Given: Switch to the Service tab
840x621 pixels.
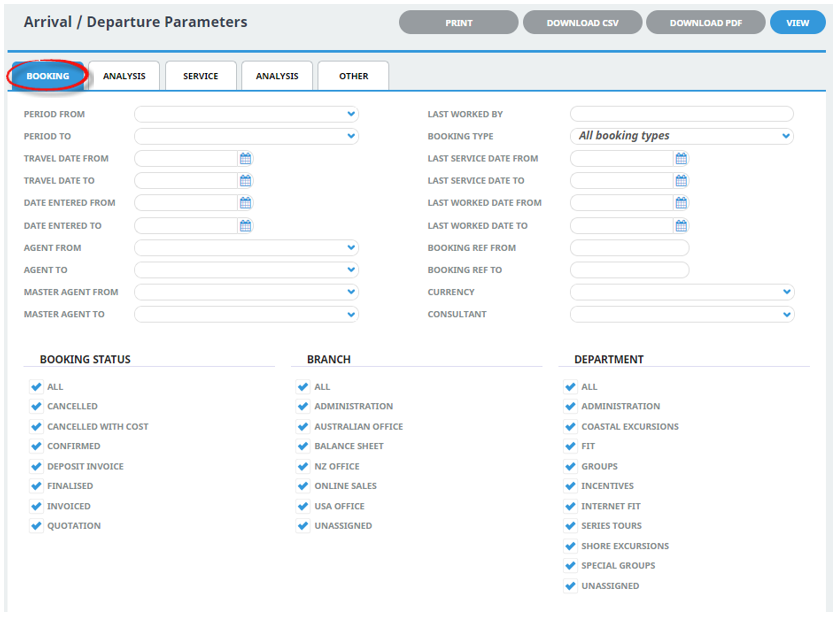Looking at the screenshot, I should pos(201,76).
